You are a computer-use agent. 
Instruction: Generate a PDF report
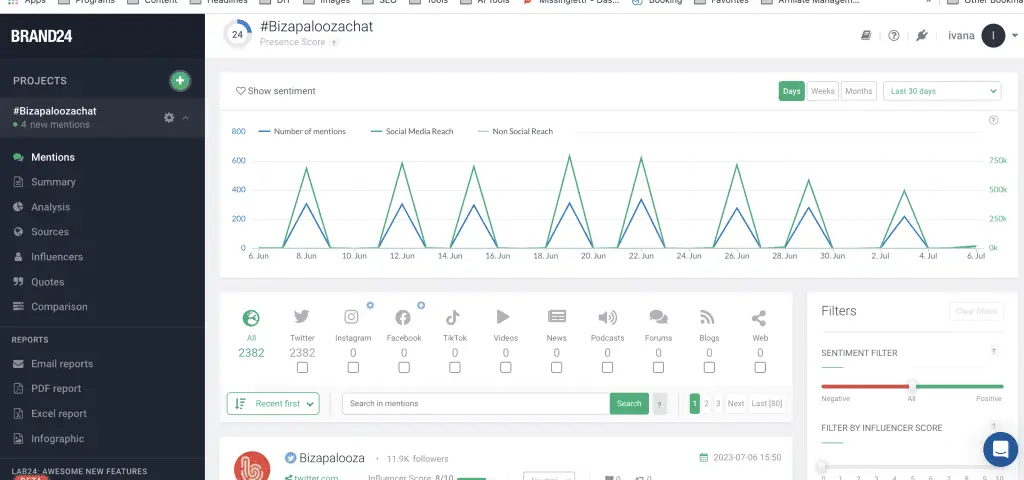[56, 389]
